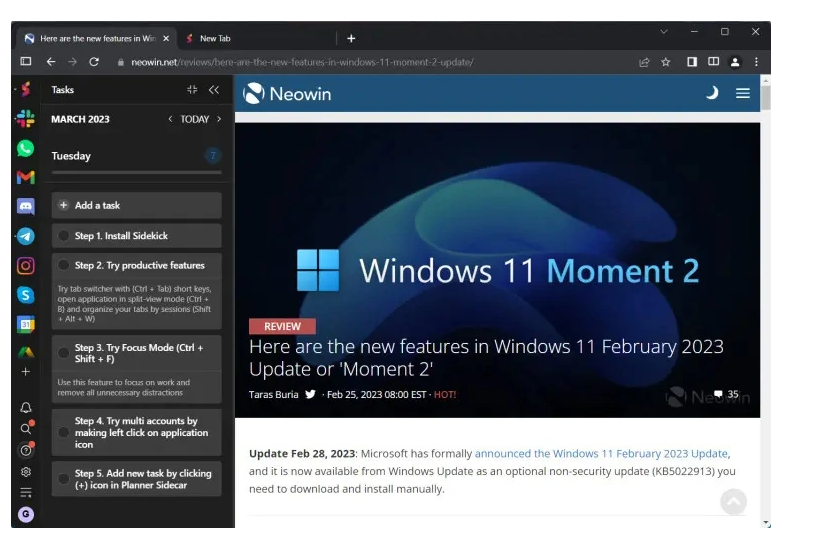Image resolution: width=819 pixels, height=542 pixels.
Task: Click the Tuesday task count badge 7
Action: 213,156
